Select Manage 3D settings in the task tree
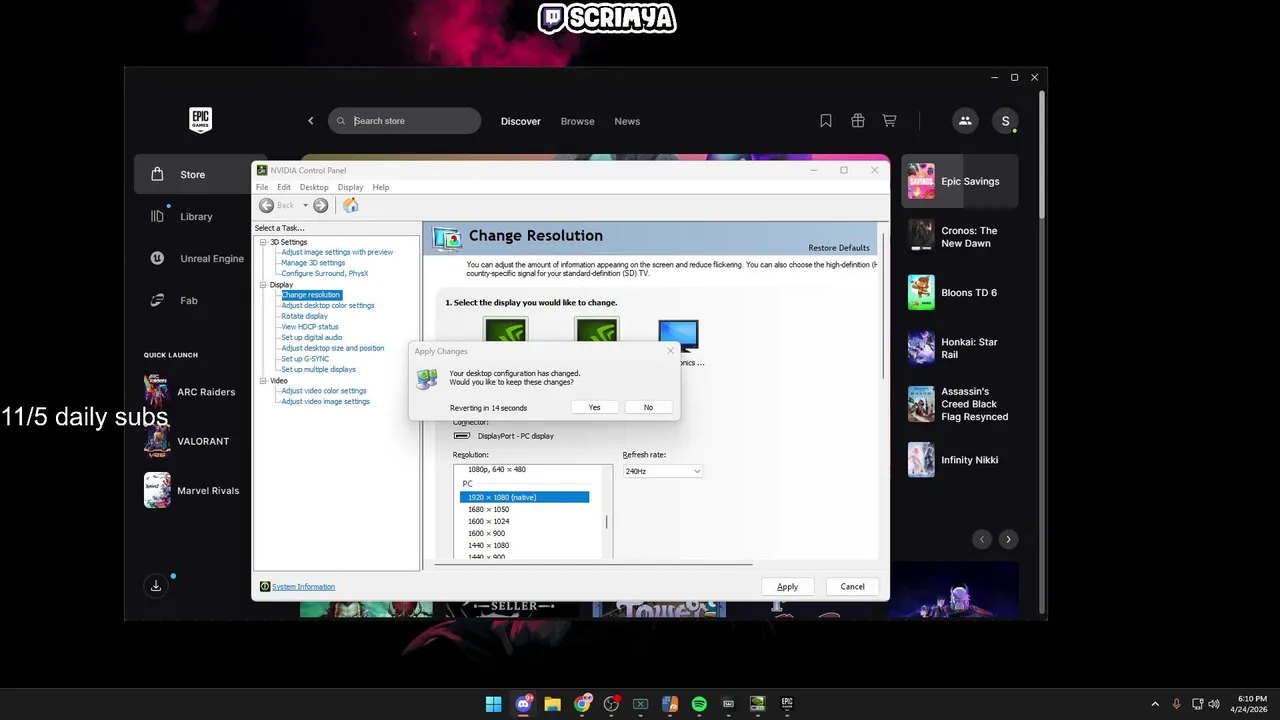Image resolution: width=1280 pixels, height=720 pixels. (x=313, y=263)
